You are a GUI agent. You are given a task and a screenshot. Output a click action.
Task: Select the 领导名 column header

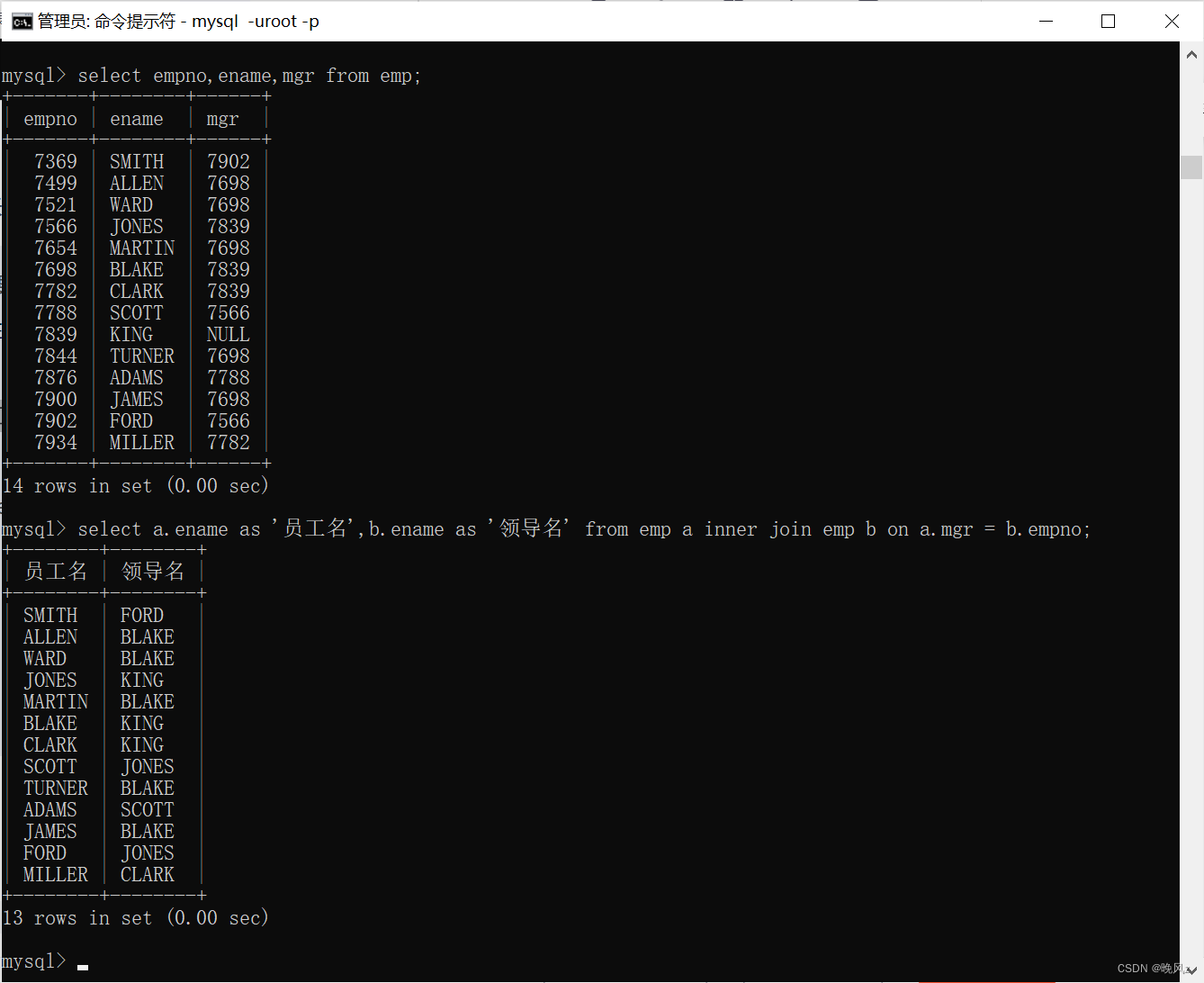coord(153,571)
